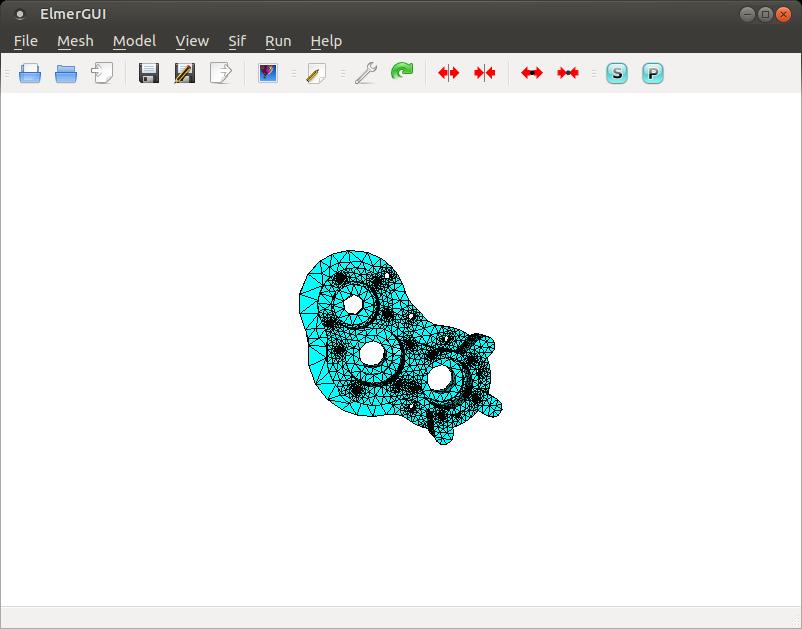Open the Model summary picture icon
This screenshot has width=802, height=629.
(268, 73)
